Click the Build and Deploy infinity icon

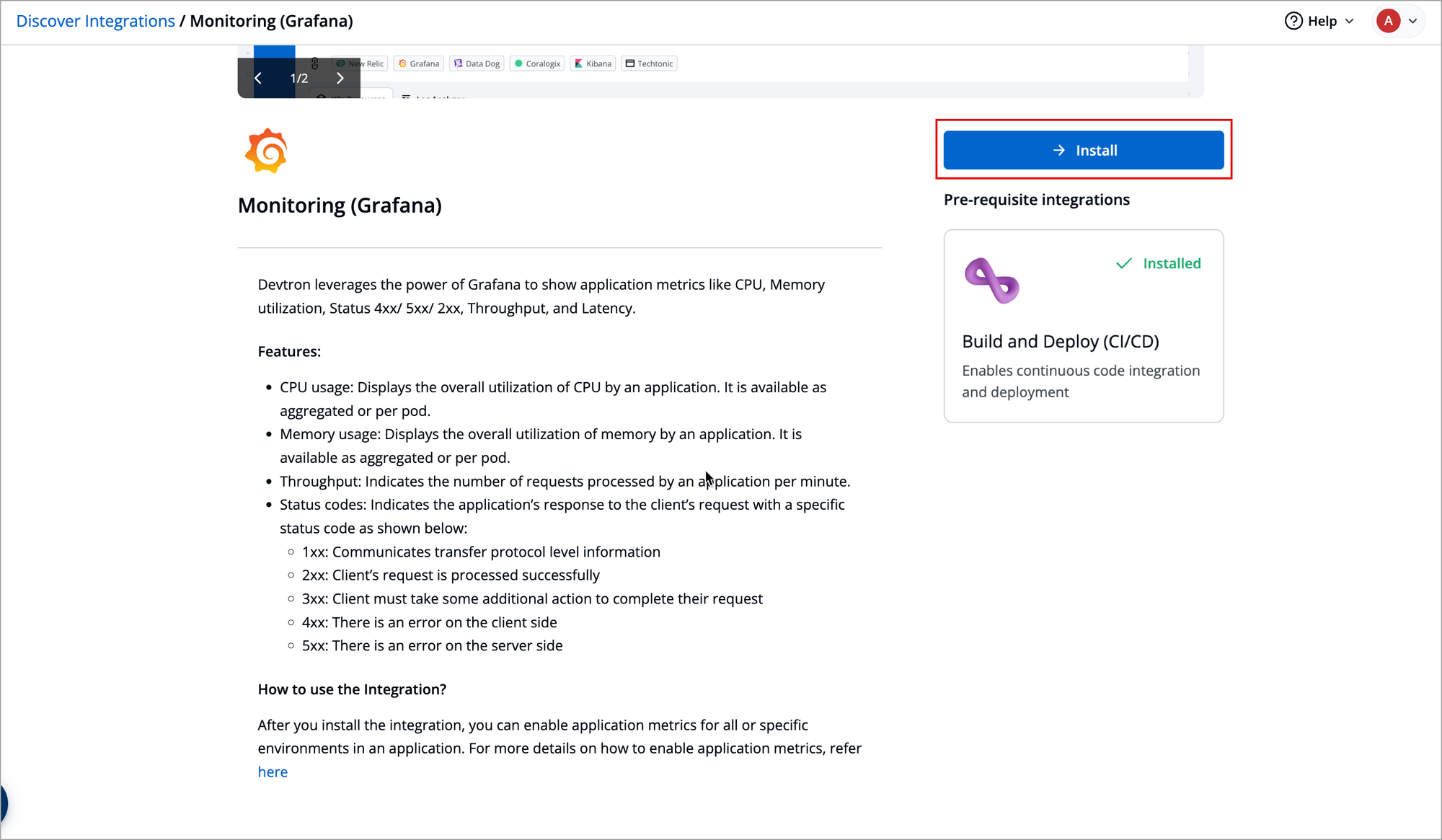coord(991,280)
